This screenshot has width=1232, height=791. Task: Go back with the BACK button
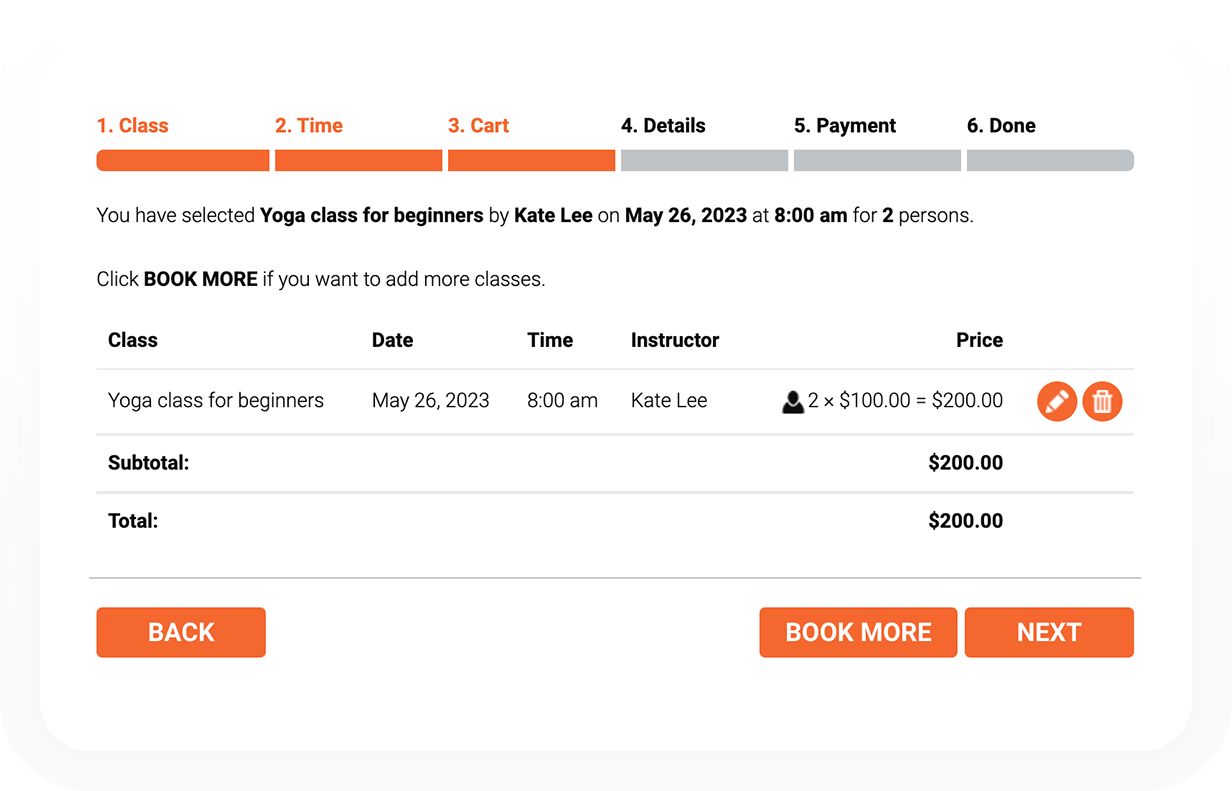click(x=181, y=632)
